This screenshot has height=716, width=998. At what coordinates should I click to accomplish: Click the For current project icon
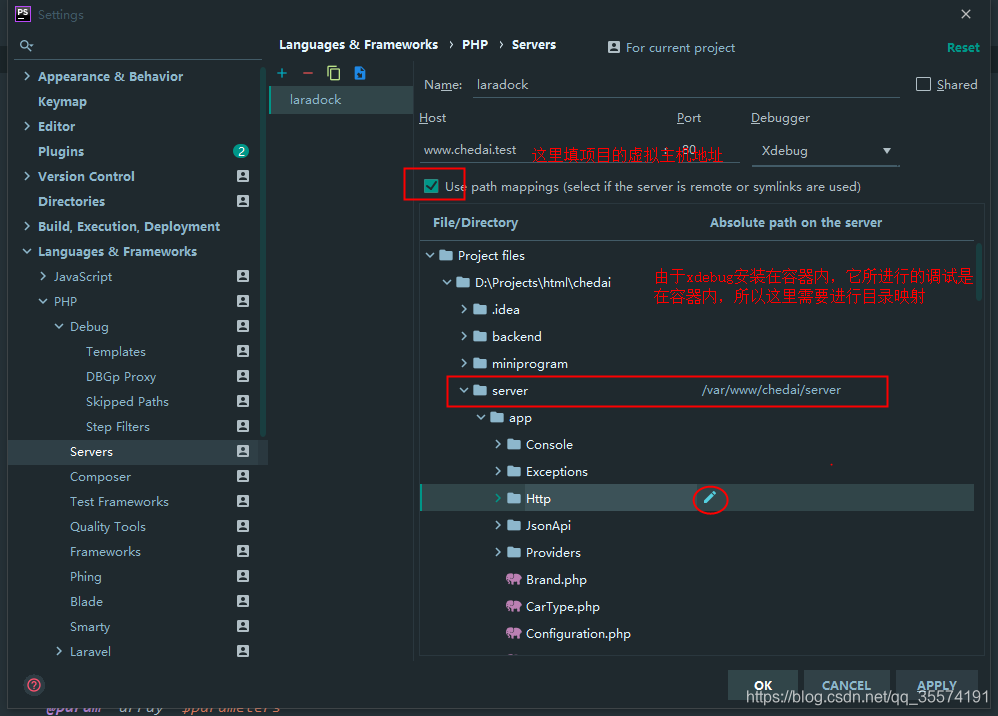click(x=614, y=47)
